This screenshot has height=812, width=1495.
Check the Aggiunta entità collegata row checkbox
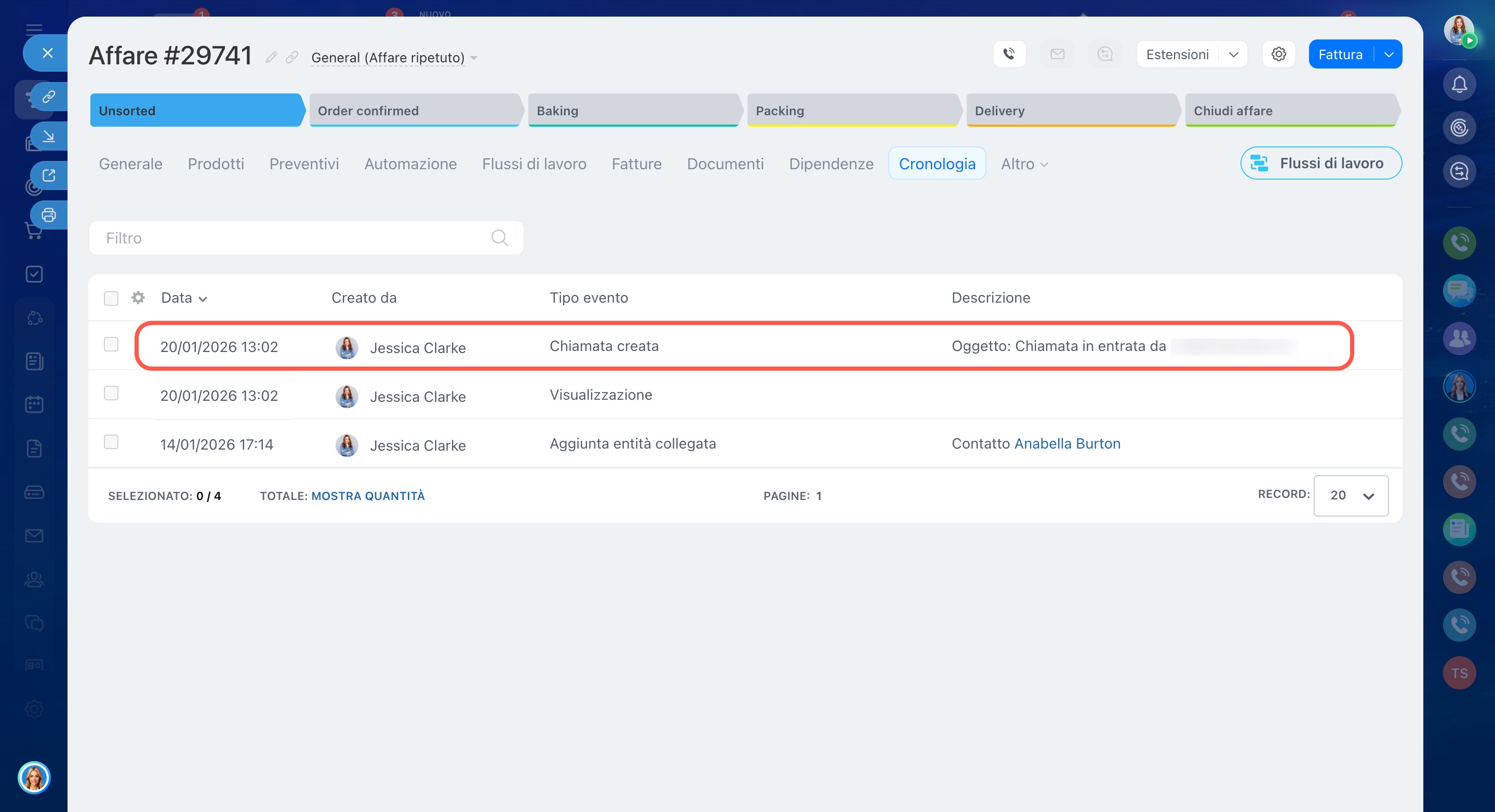[111, 442]
